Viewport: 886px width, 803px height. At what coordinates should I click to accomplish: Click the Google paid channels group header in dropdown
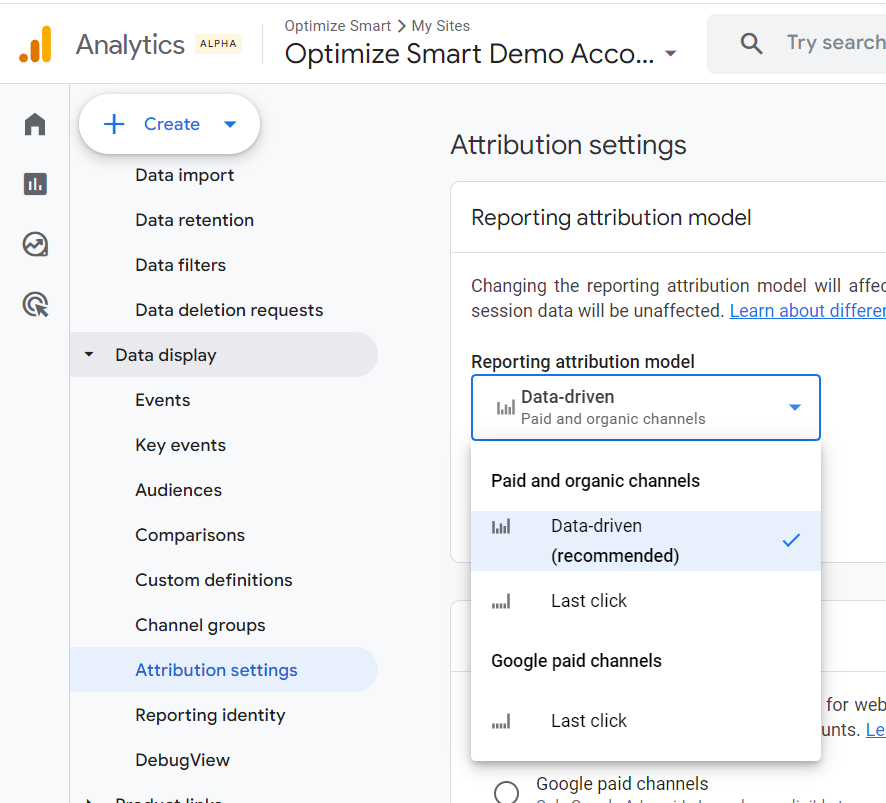click(576, 661)
